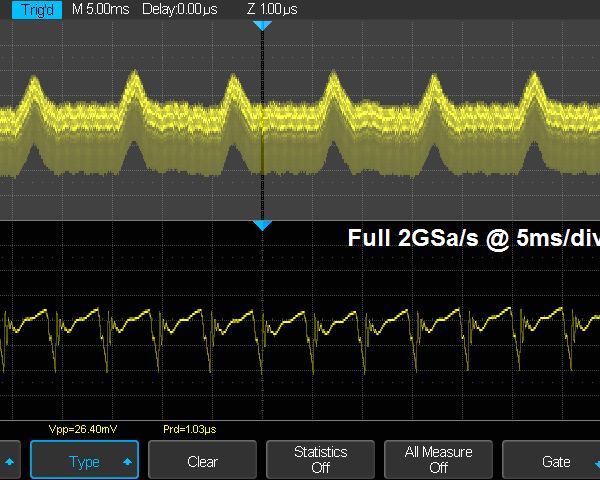Toggle Statistics Off setting
The image size is (600, 480).
point(320,460)
